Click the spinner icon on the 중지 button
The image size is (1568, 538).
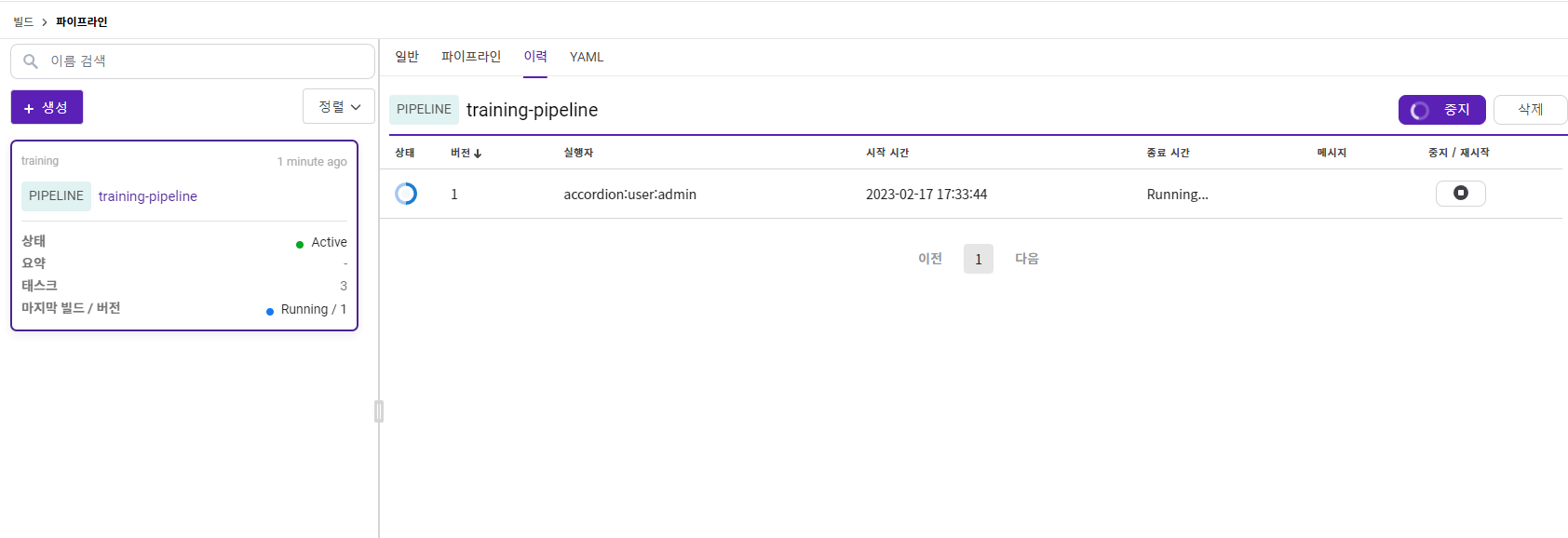click(x=1420, y=111)
